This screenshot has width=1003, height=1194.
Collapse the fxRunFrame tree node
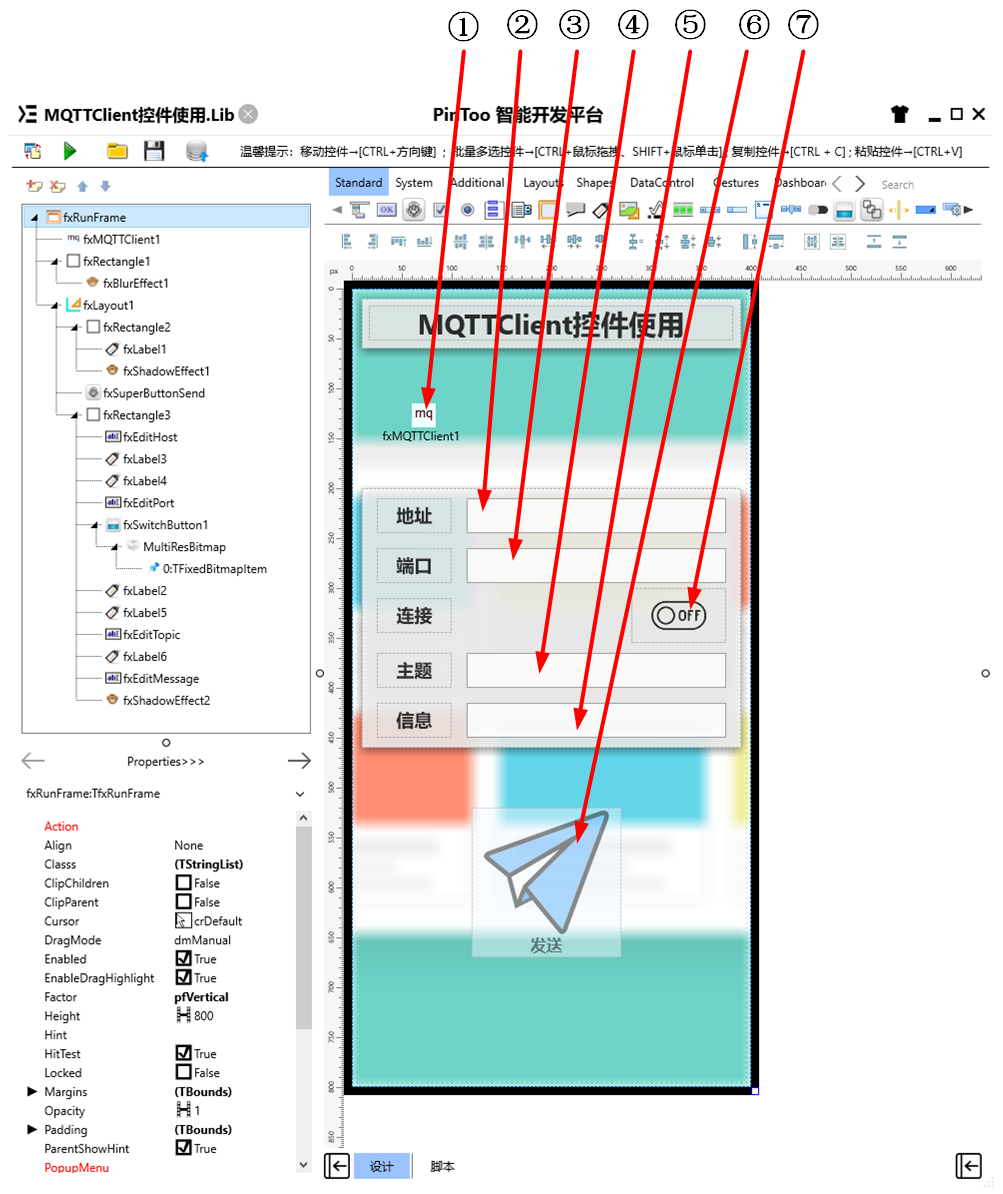coord(34,218)
